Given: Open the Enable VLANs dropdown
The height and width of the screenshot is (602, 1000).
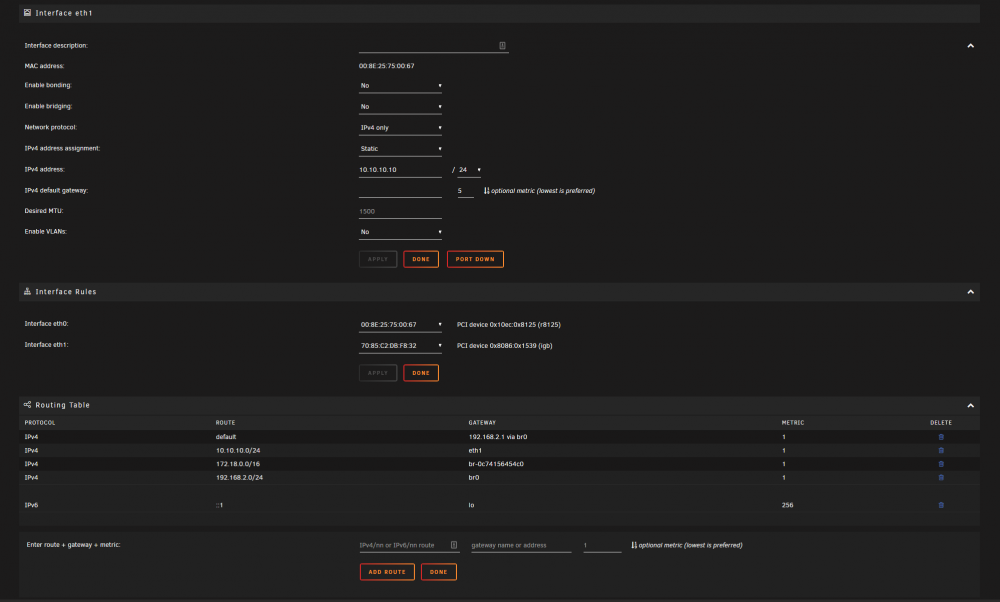Looking at the screenshot, I should 401,232.
